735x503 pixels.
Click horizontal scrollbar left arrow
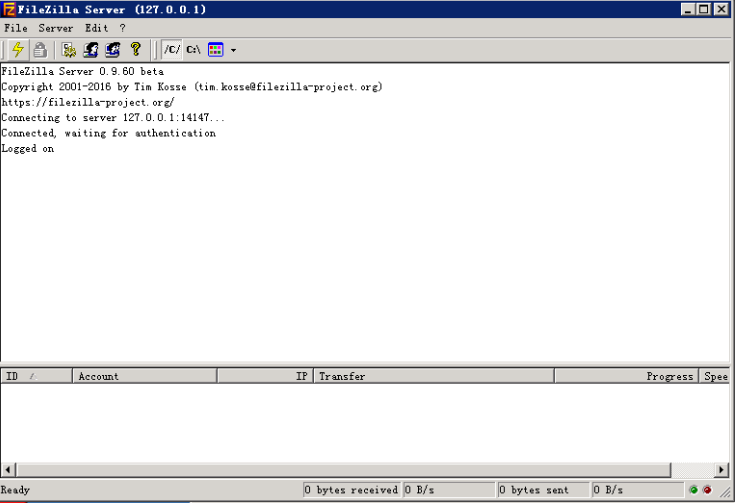pyautogui.click(x=8, y=469)
